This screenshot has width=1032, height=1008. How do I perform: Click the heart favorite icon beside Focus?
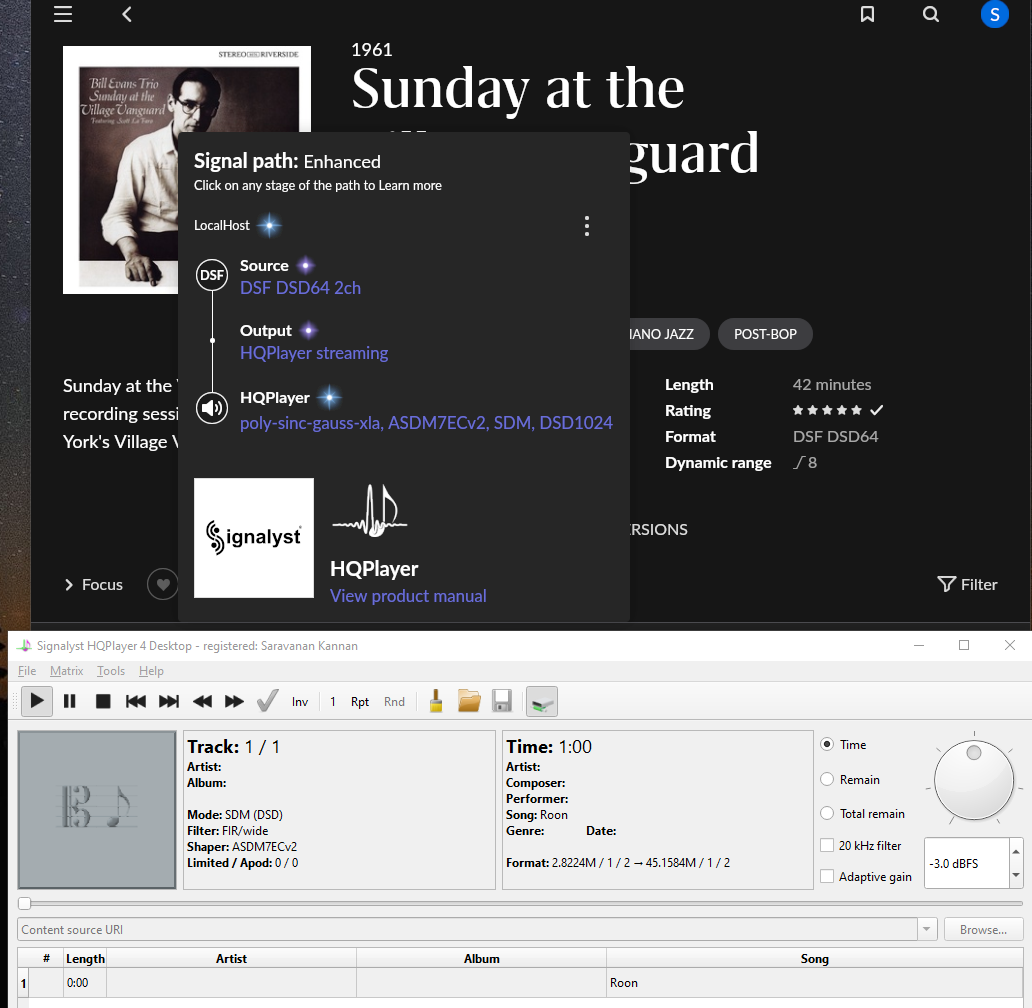tap(163, 584)
